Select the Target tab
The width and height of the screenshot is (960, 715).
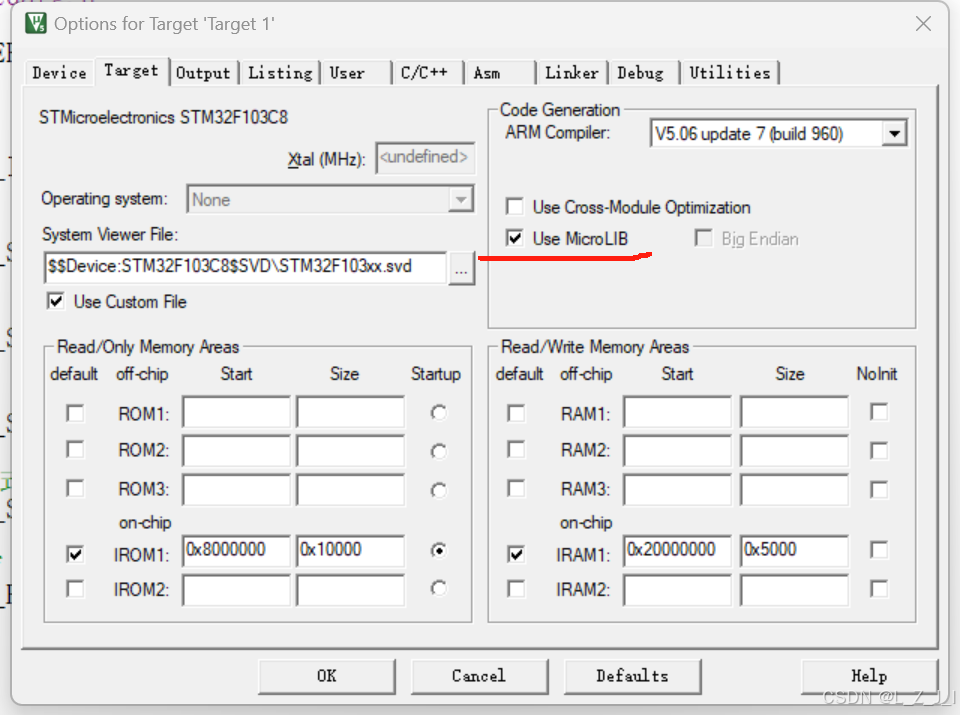click(x=131, y=71)
